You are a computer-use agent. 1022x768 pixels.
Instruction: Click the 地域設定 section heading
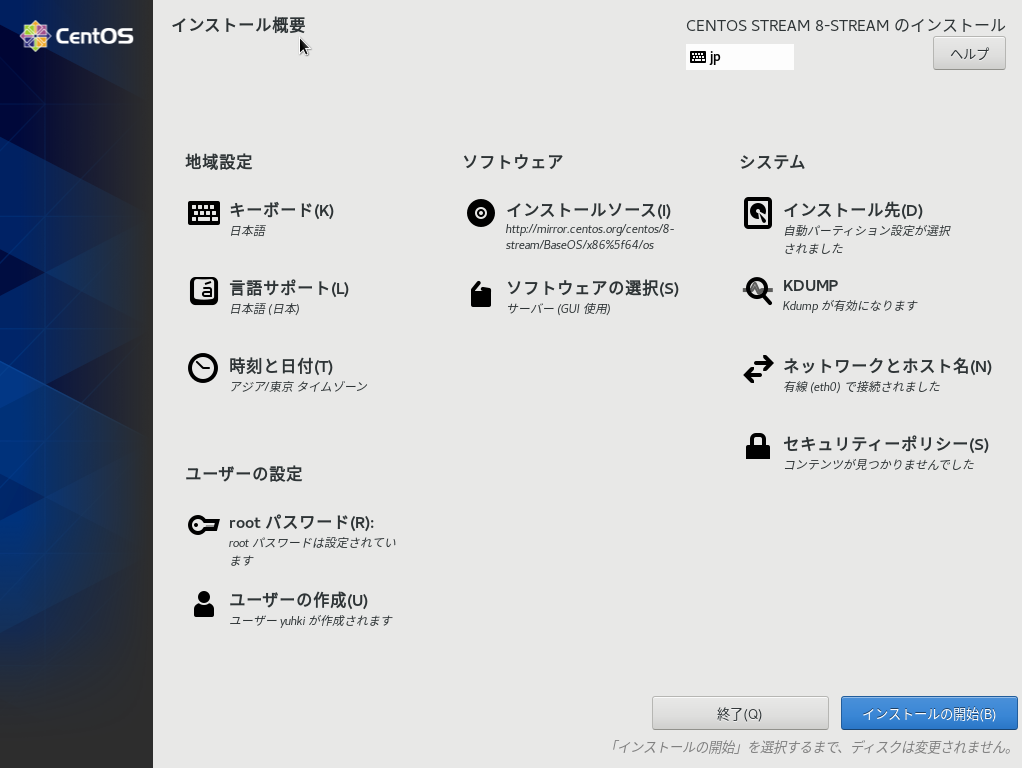click(x=218, y=162)
